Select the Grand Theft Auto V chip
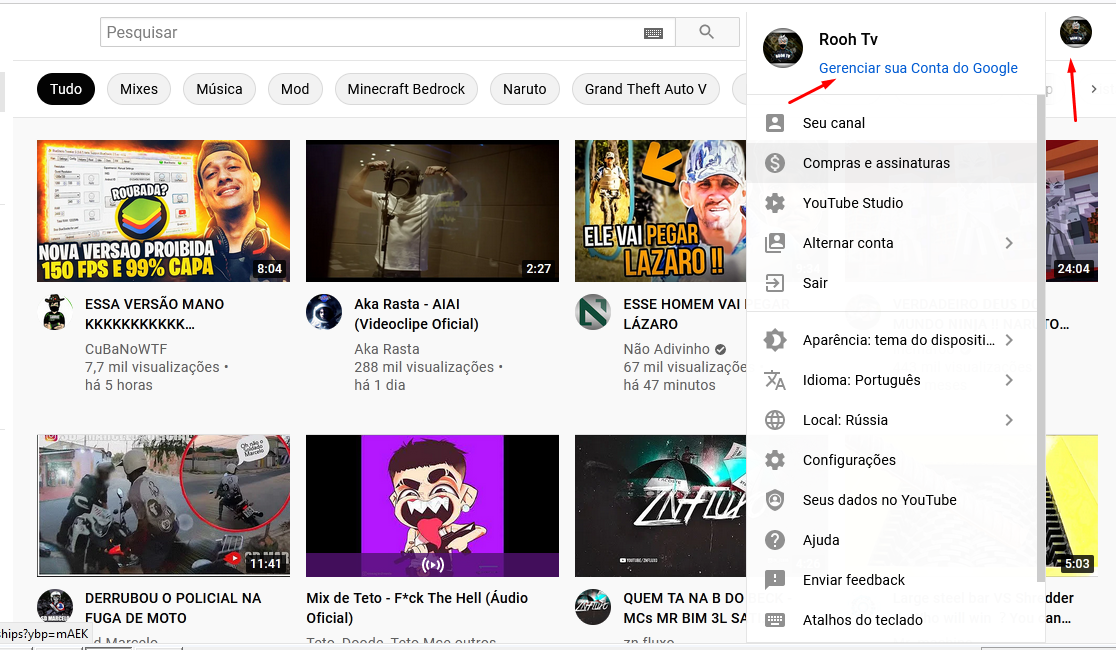Screen dimensions: 1116x650 point(646,89)
